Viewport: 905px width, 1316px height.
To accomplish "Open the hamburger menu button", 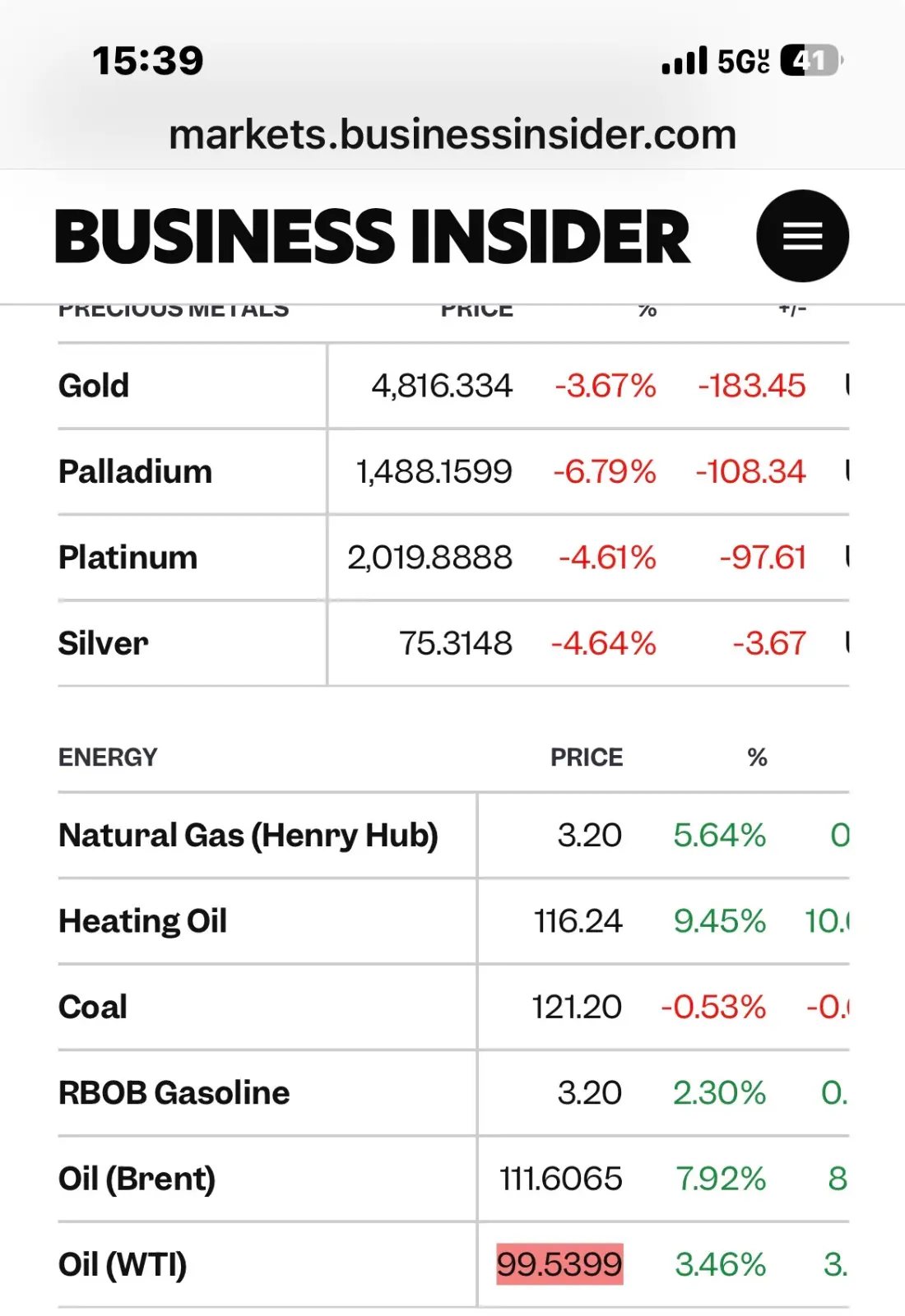I will pos(802,236).
